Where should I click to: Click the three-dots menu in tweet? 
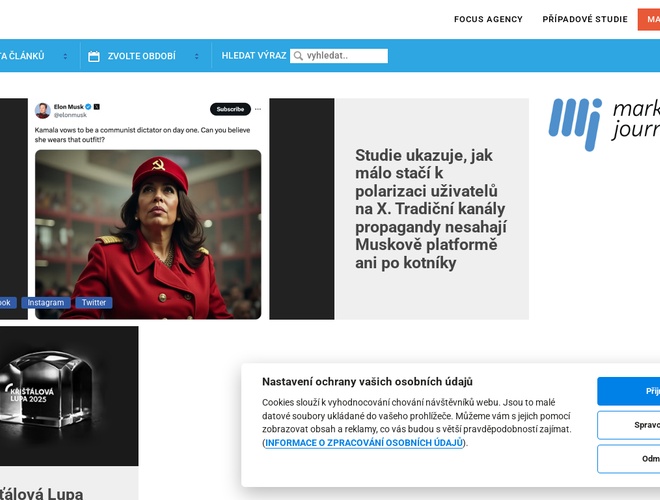[258, 109]
